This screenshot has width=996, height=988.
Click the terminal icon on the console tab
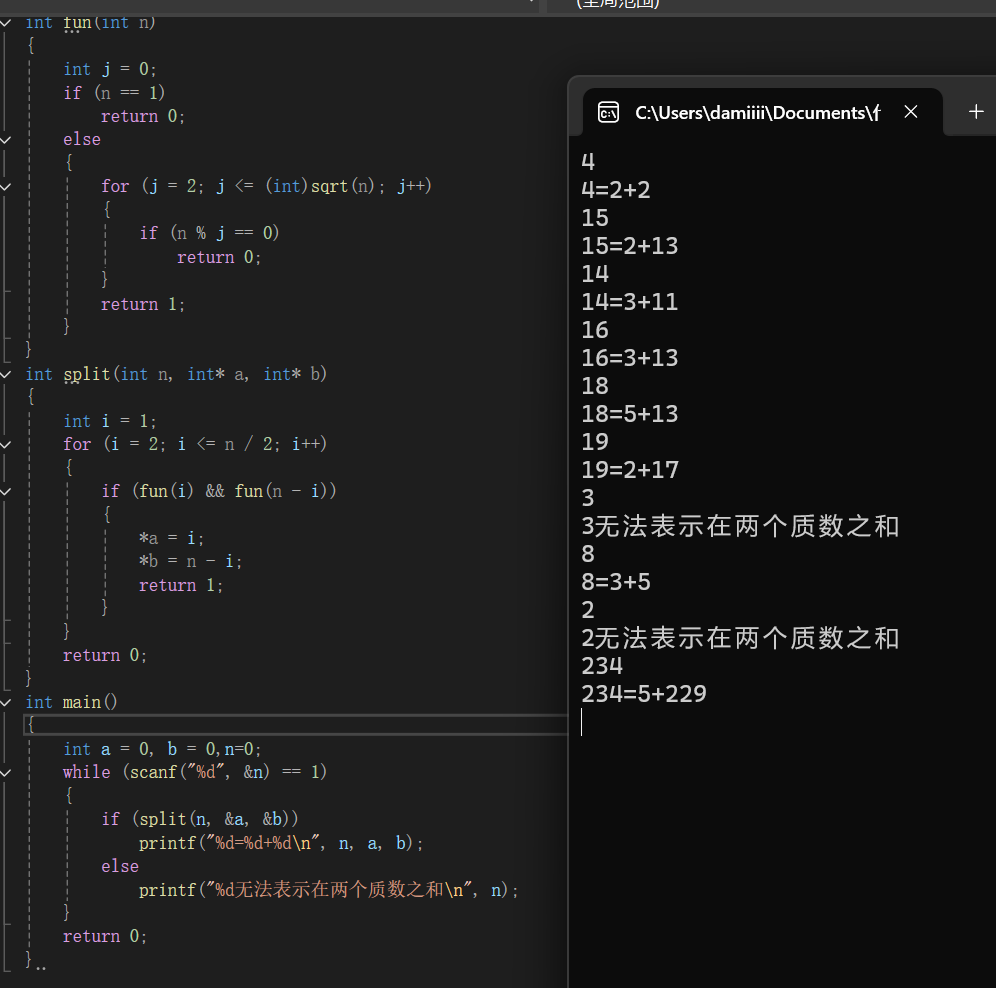pyautogui.click(x=608, y=113)
